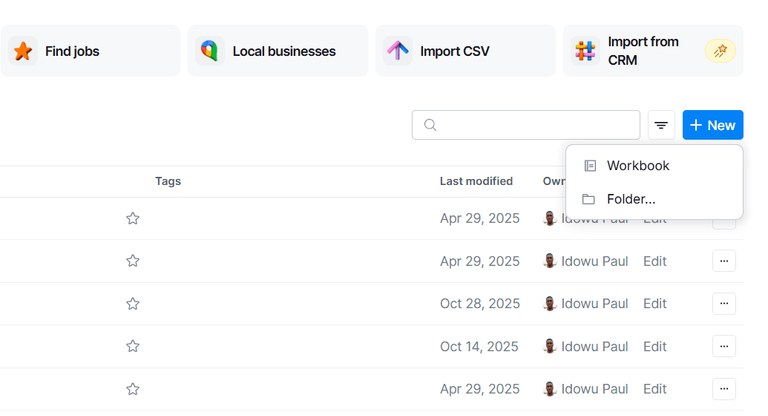Click the blue New button
Image resolution: width=768 pixels, height=416 pixels.
pyautogui.click(x=713, y=125)
